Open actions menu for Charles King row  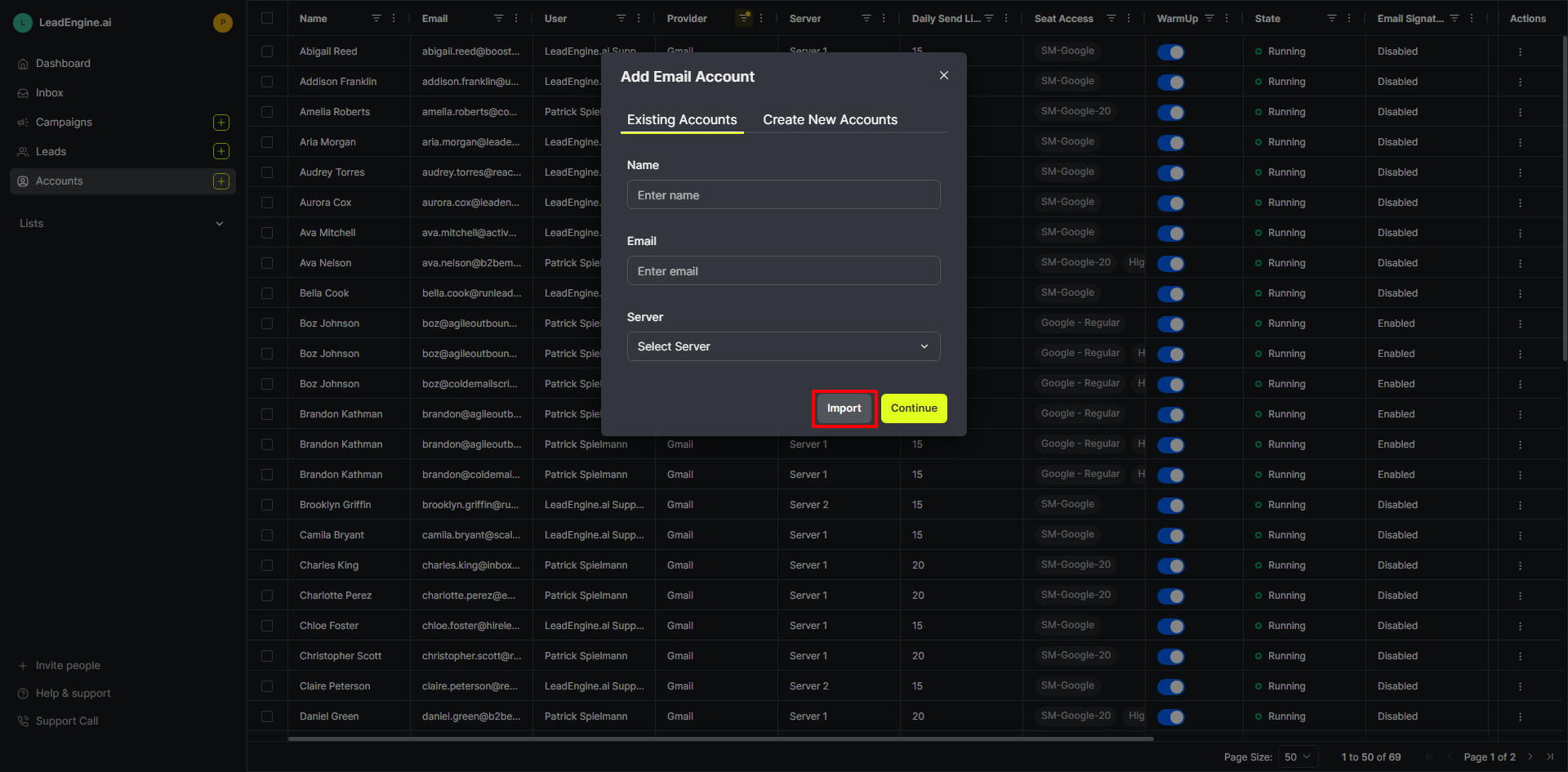[x=1520, y=565]
